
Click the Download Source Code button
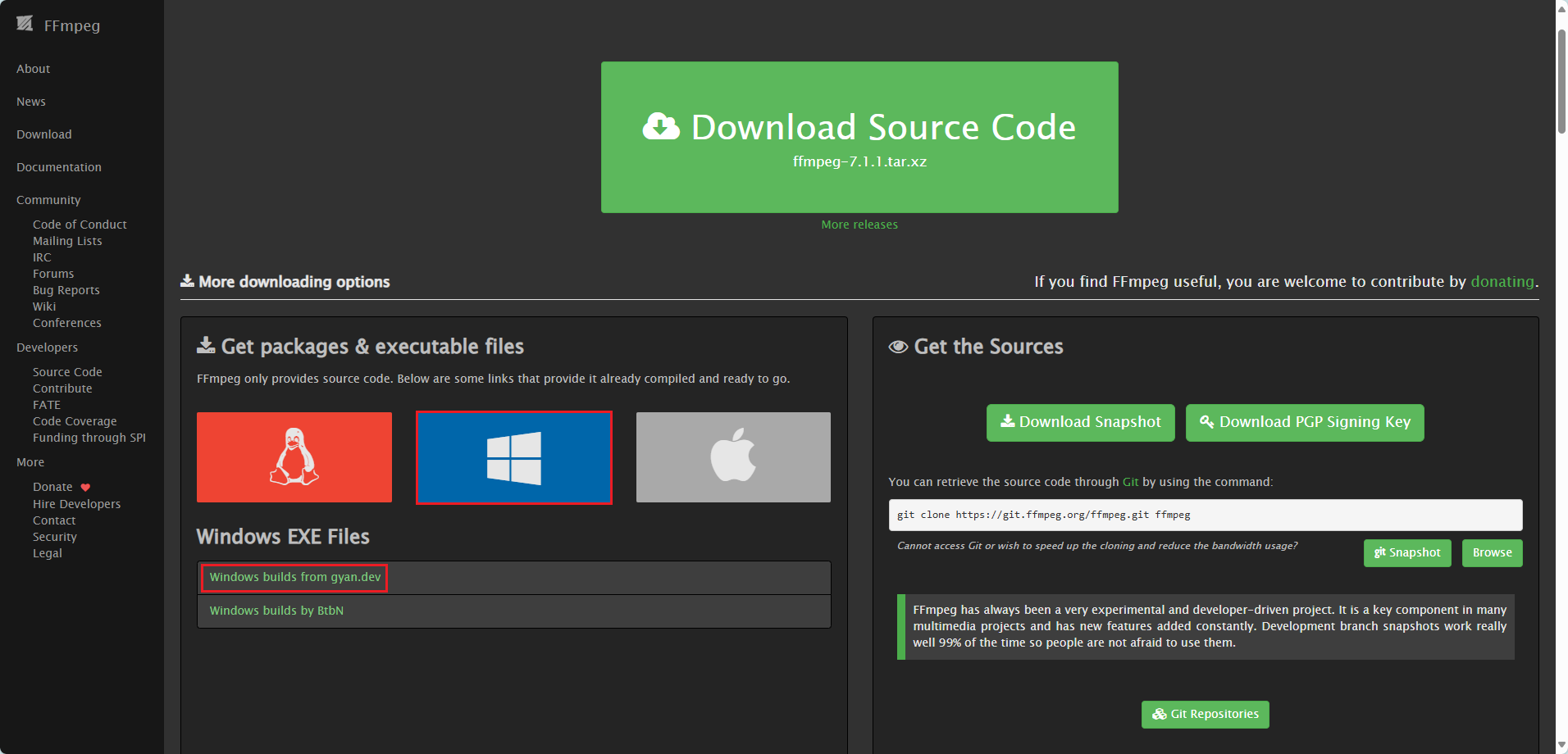pos(859,137)
